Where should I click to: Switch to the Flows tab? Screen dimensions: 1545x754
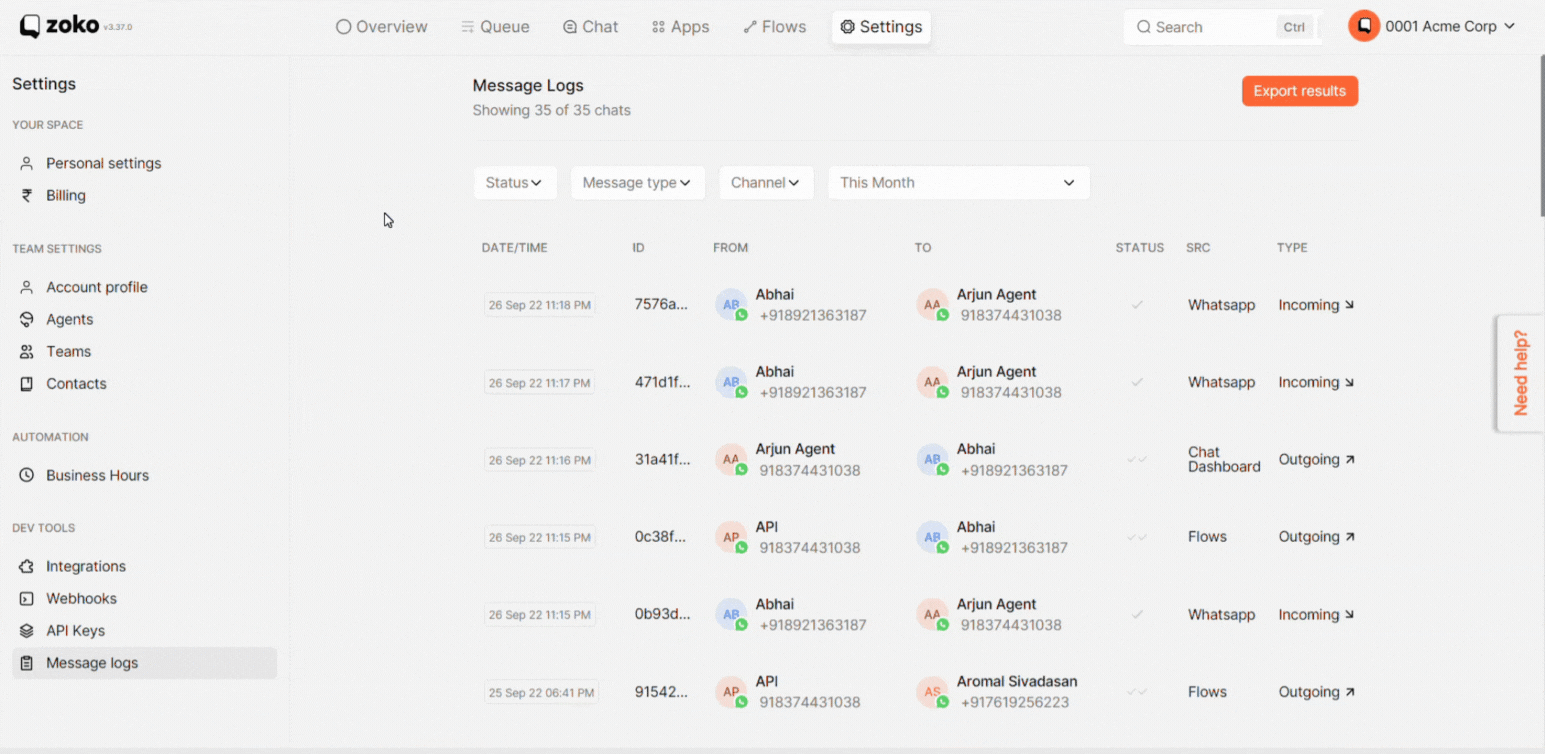point(775,27)
